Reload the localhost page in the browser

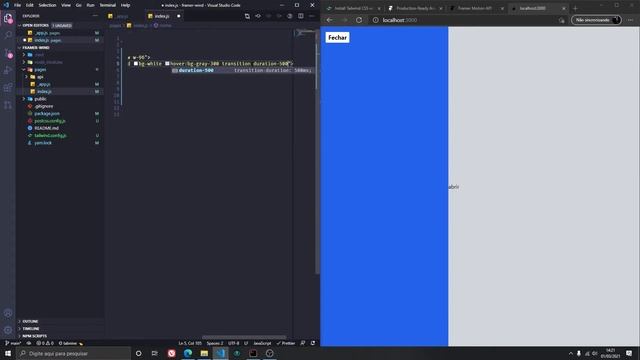pos(359,20)
